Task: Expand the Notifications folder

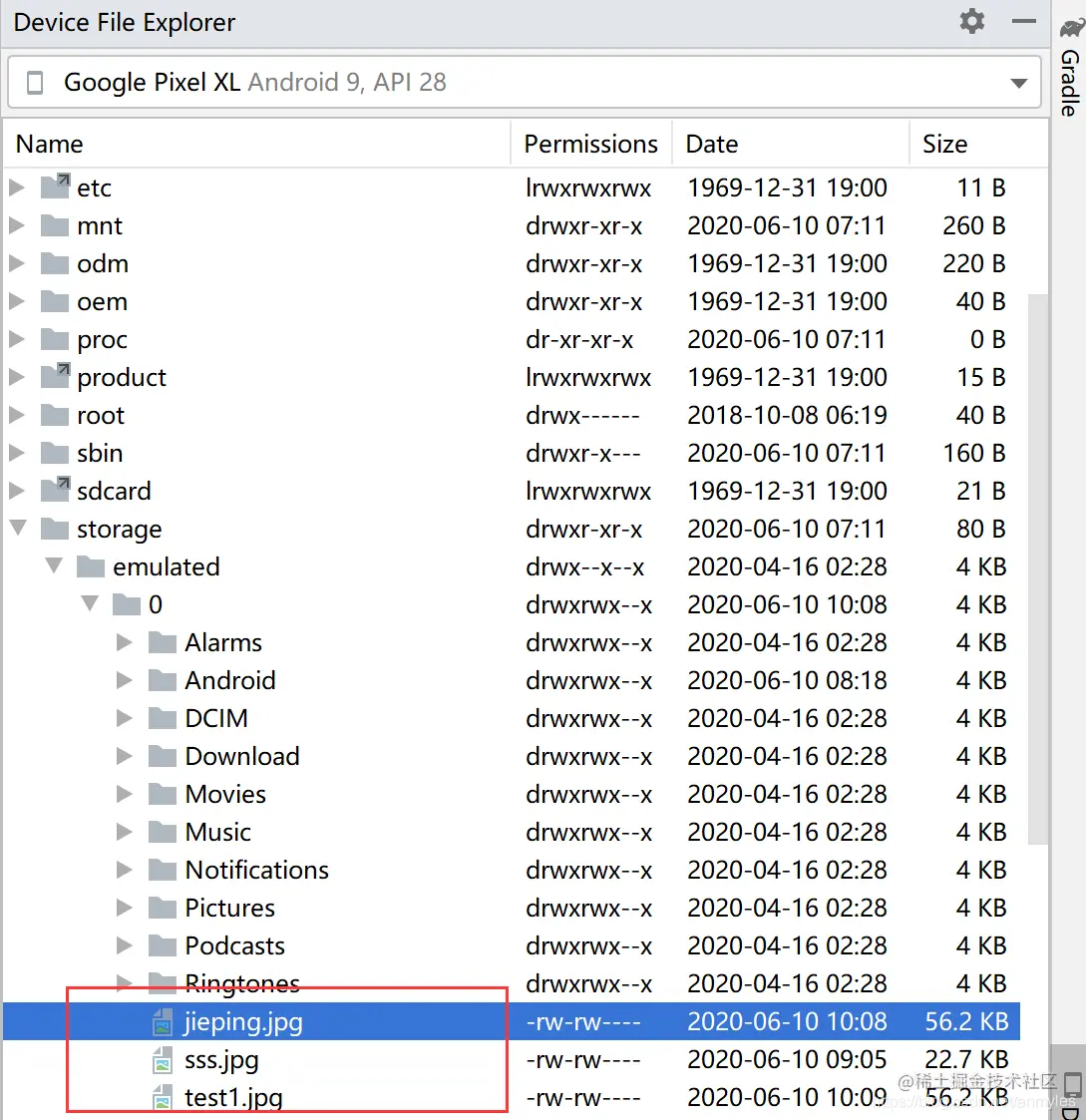Action: tap(125, 870)
